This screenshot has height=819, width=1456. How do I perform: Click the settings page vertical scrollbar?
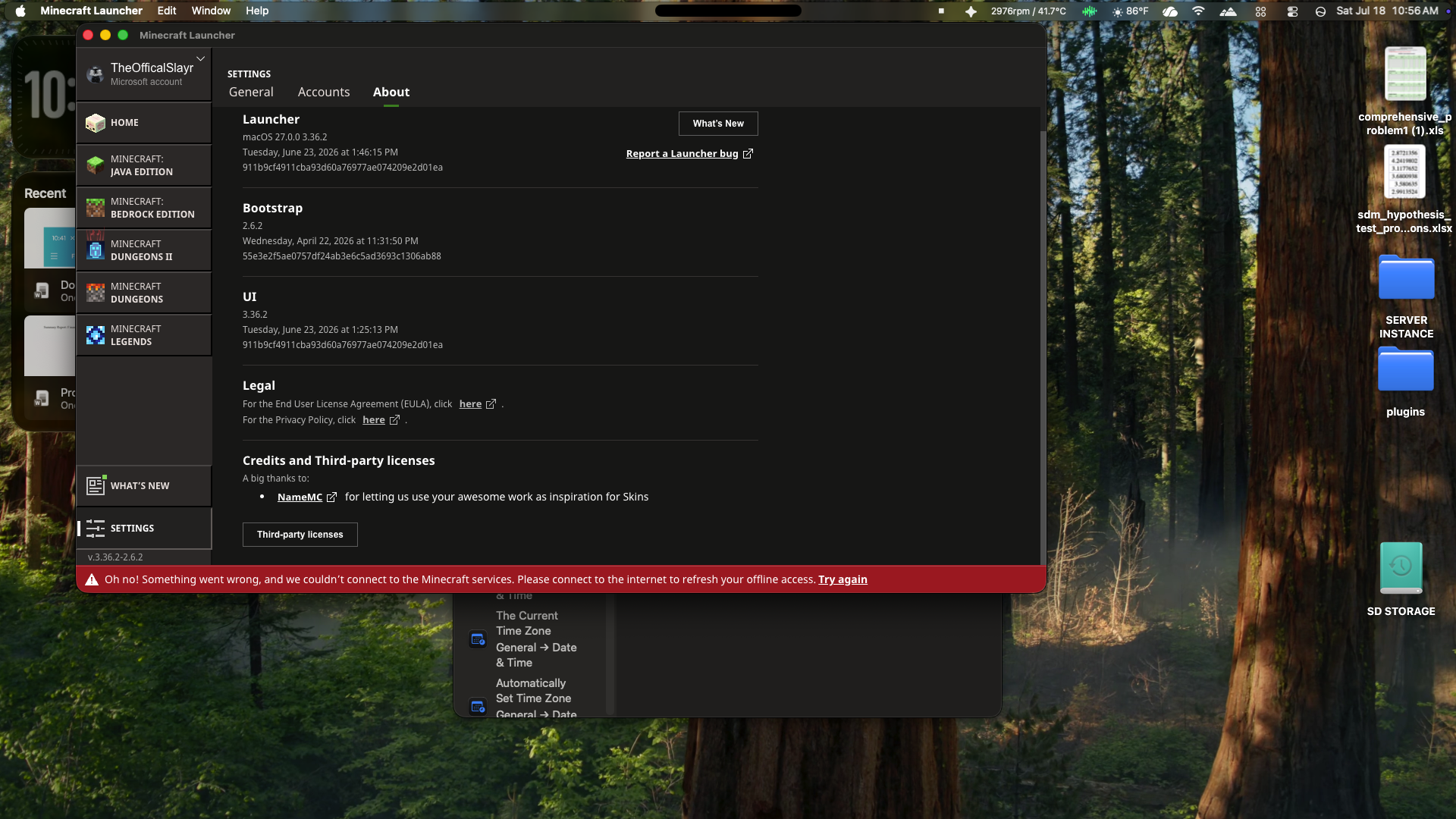[1043, 349]
